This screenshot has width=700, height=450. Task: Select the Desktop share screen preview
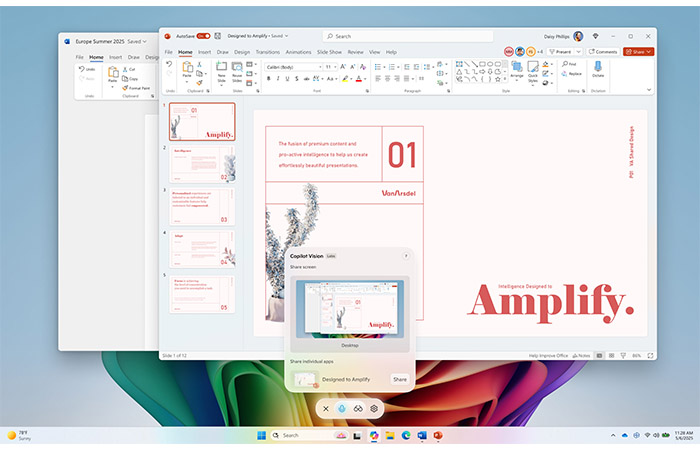click(350, 314)
